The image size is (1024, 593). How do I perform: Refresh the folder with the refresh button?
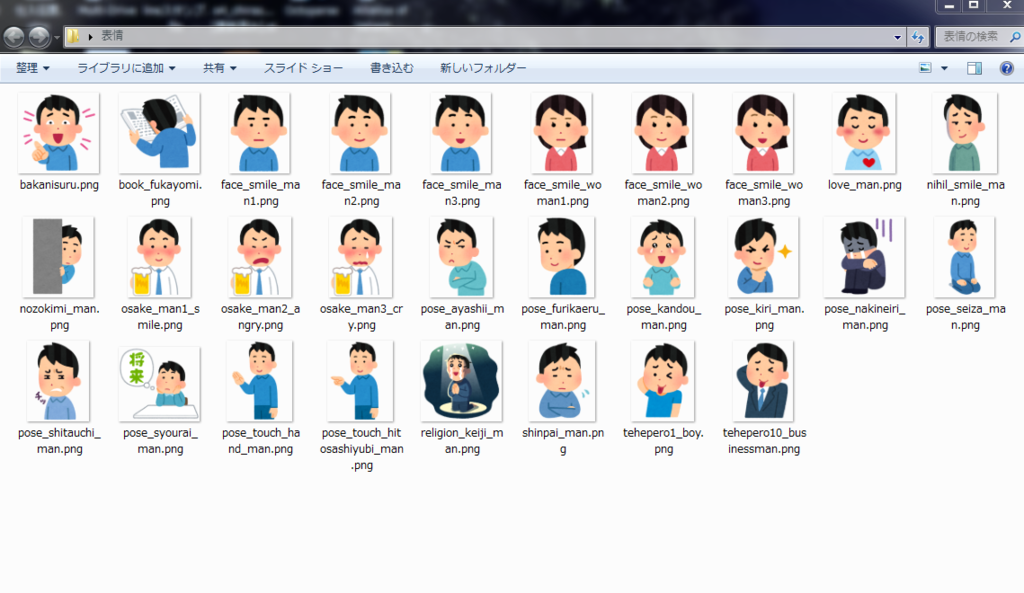(x=918, y=37)
